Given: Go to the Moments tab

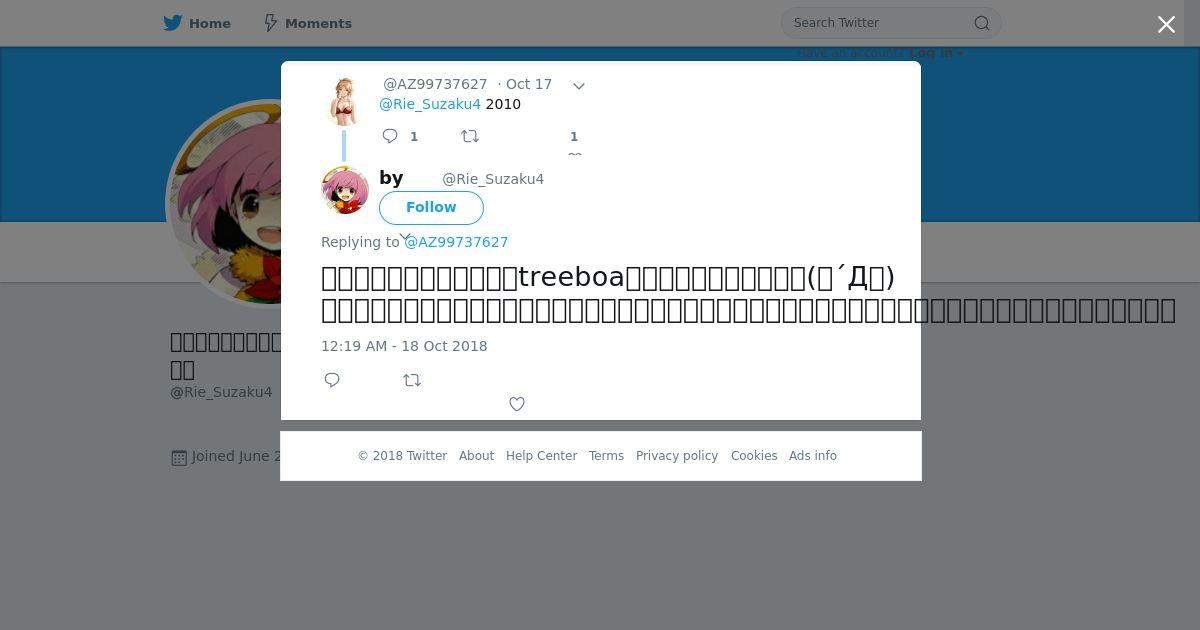Looking at the screenshot, I should tap(307, 23).
